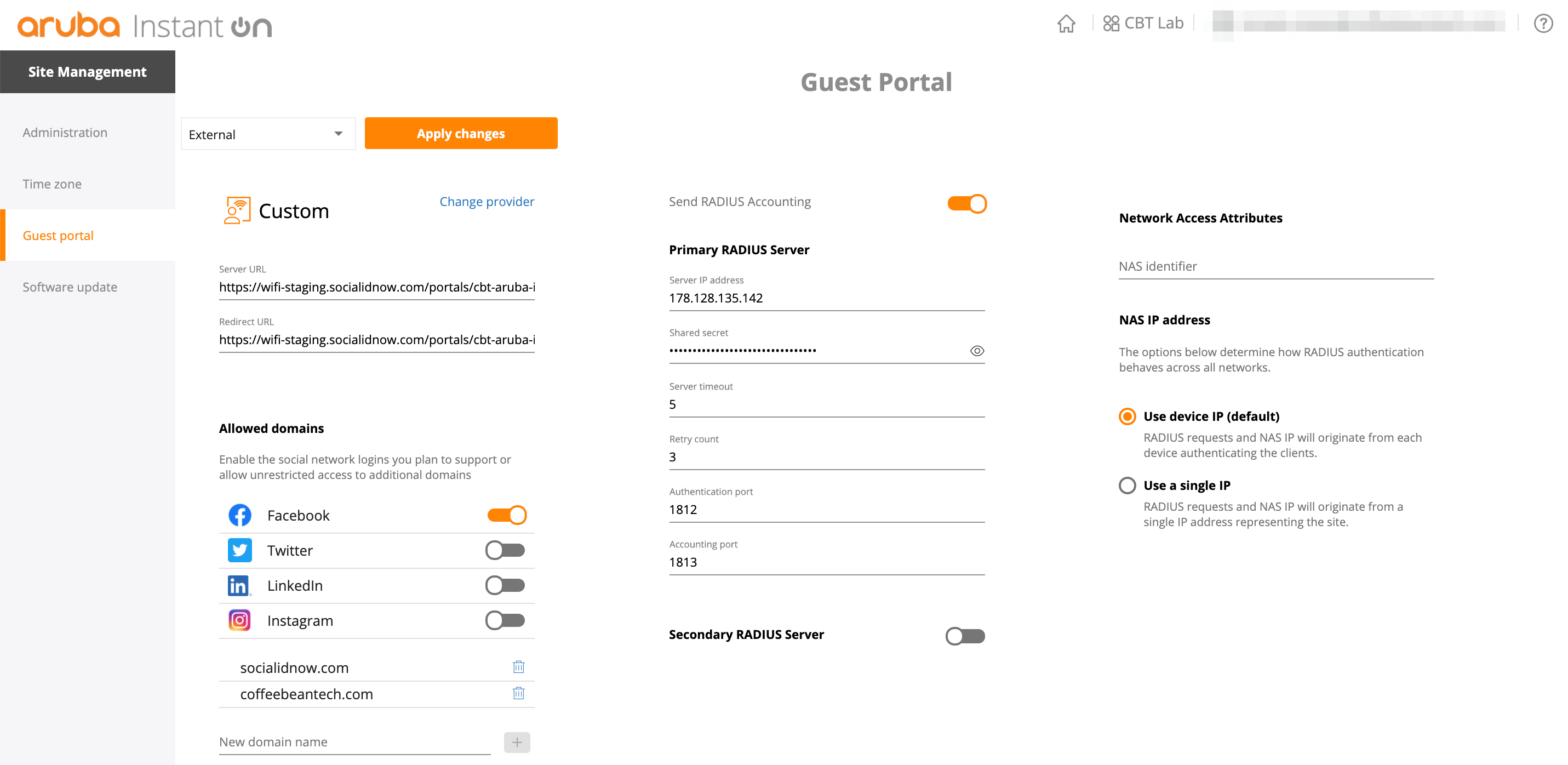Go to Software update section
Image resolution: width=1568 pixels, height=765 pixels.
pyautogui.click(x=70, y=287)
